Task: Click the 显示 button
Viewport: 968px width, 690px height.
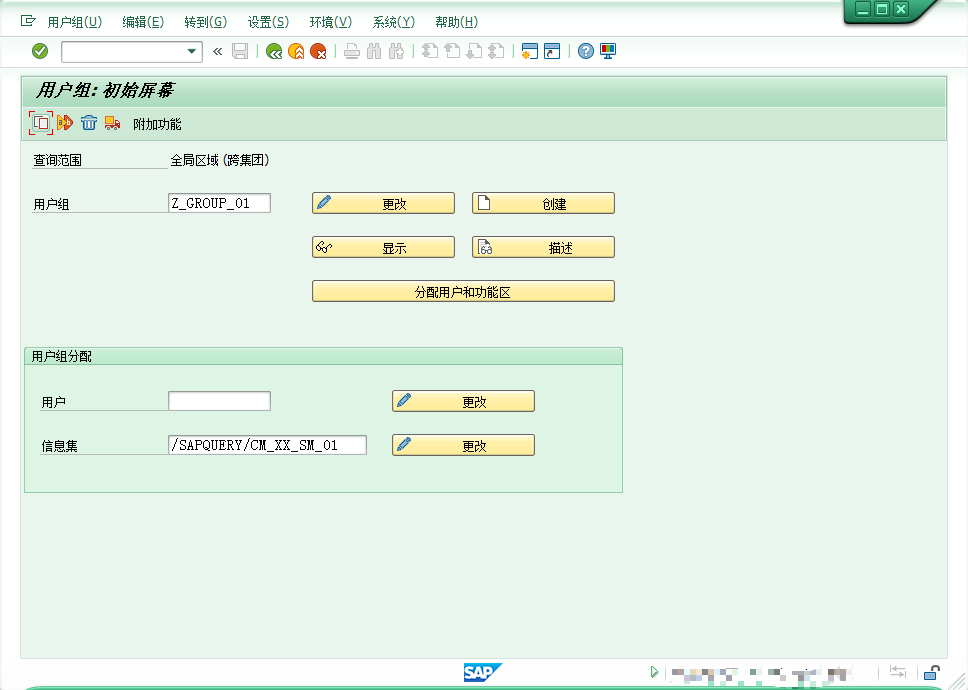Action: pyautogui.click(x=383, y=247)
